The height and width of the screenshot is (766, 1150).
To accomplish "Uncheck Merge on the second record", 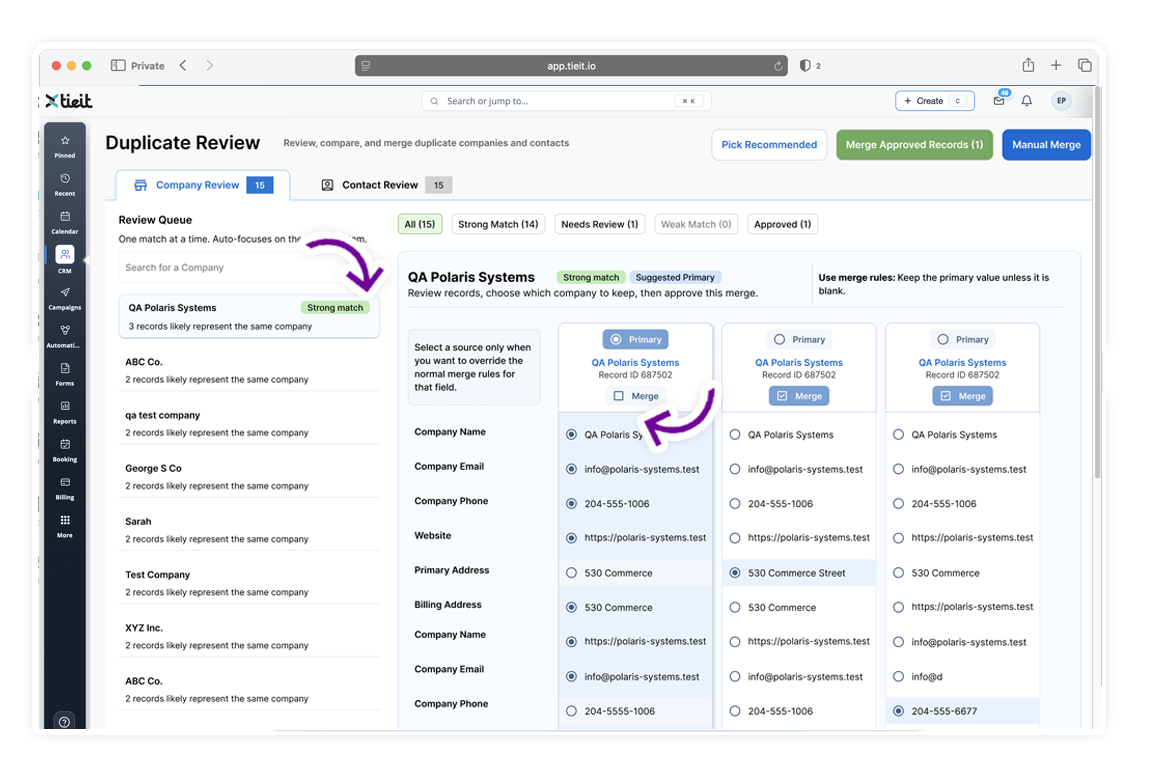I will (782, 396).
